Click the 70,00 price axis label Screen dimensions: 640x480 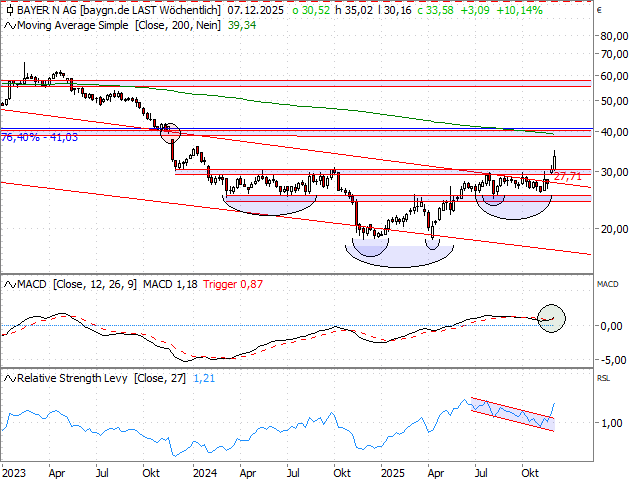pos(614,54)
